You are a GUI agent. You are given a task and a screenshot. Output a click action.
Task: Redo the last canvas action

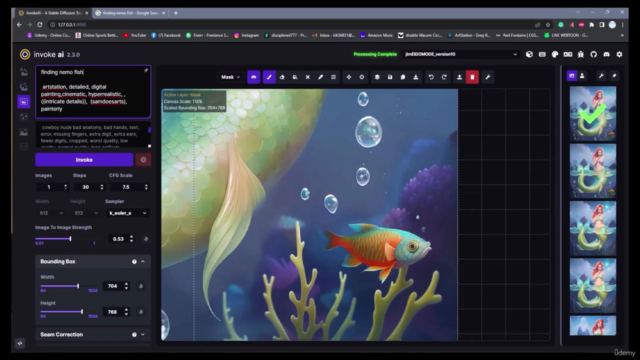pyautogui.click(x=444, y=77)
